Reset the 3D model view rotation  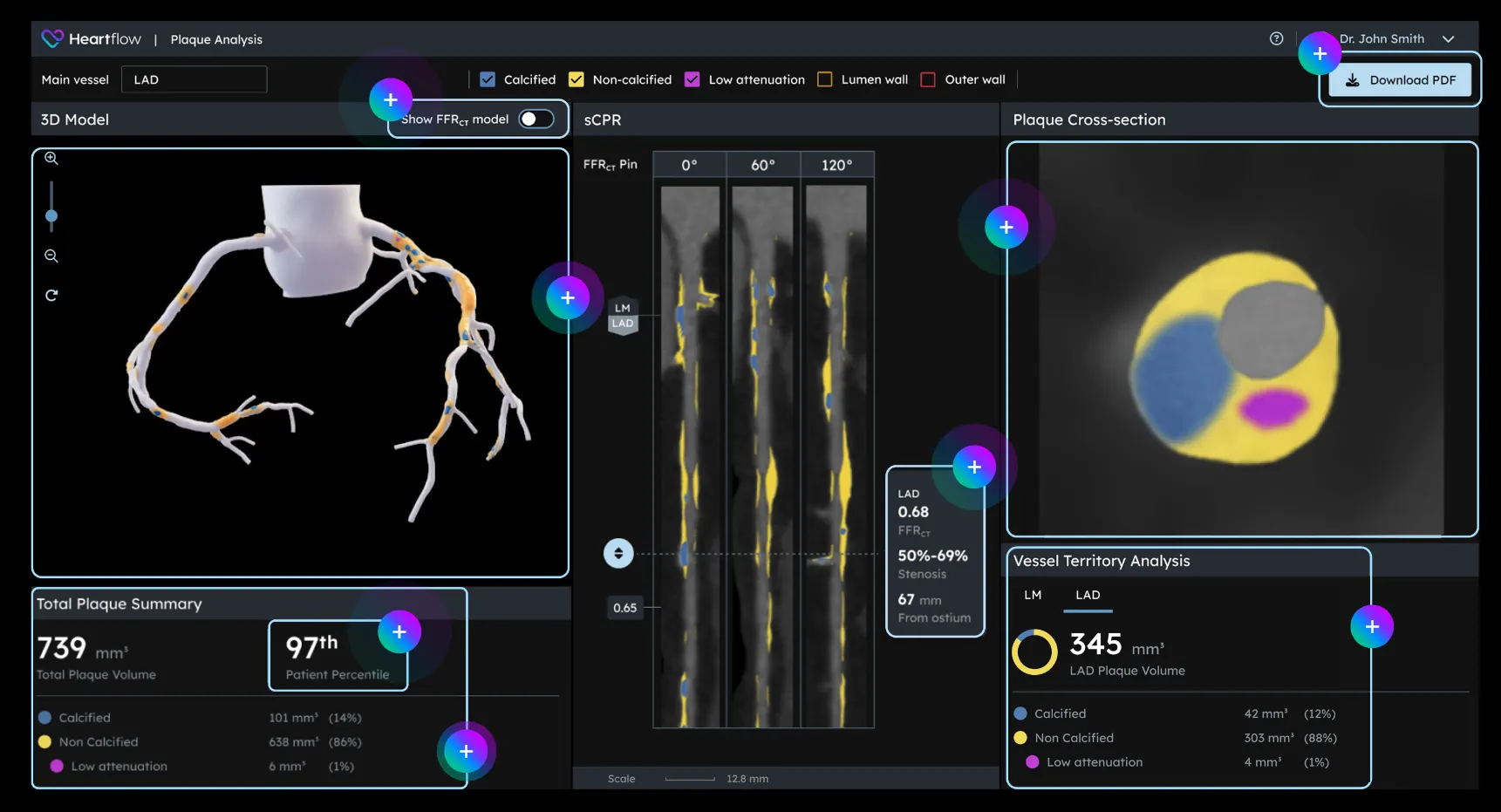pos(51,296)
